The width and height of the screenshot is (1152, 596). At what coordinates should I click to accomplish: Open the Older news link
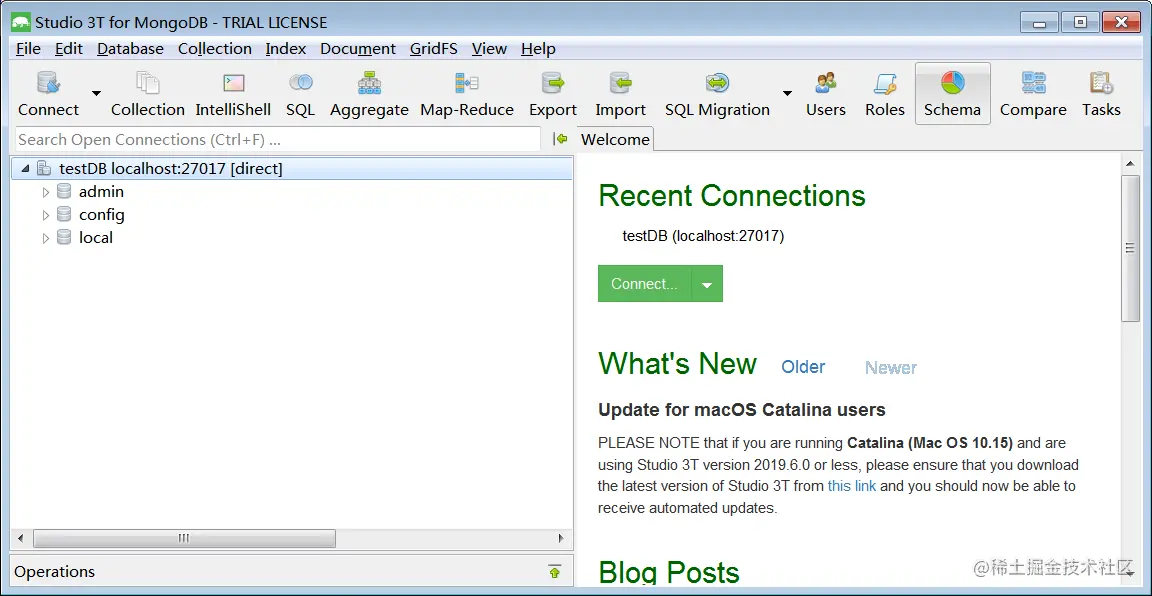803,367
